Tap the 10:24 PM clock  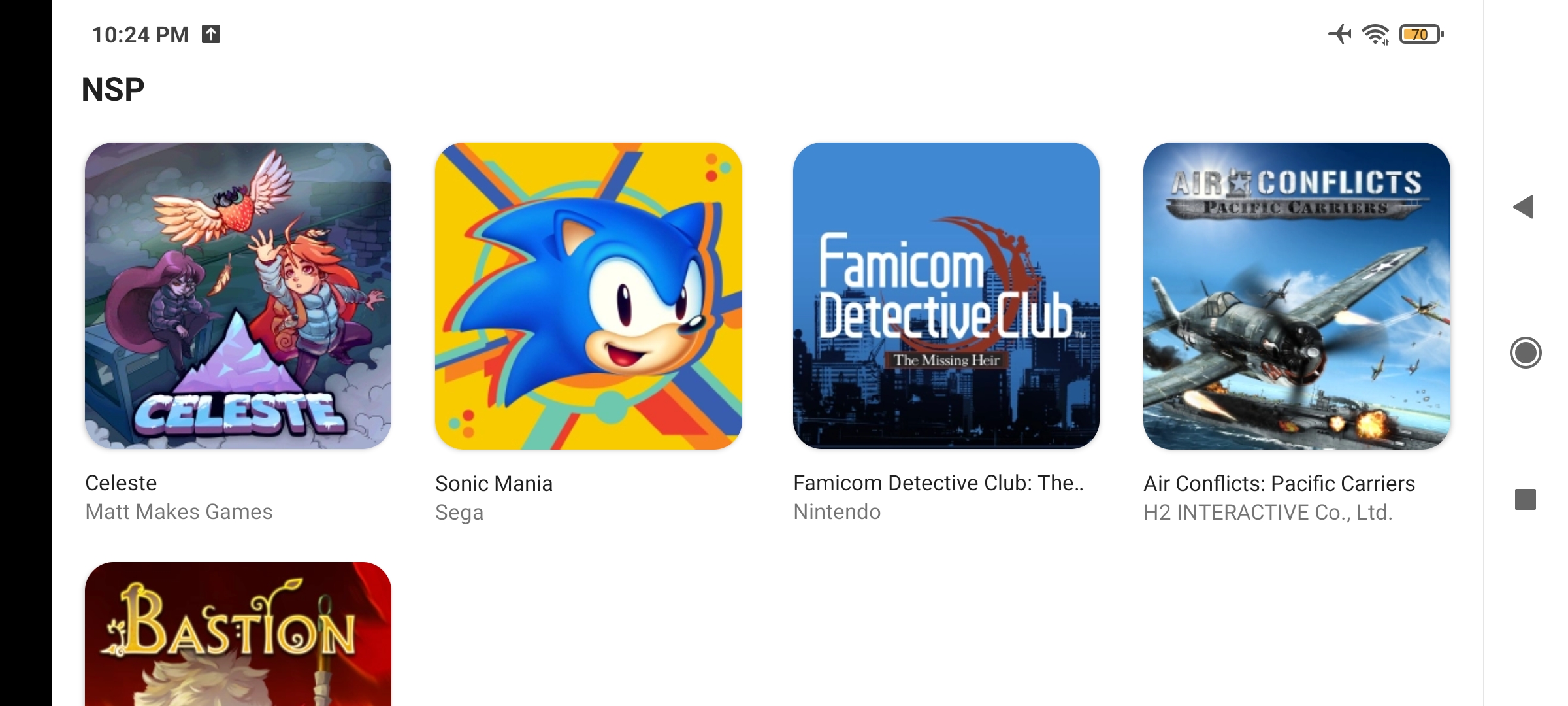140,35
